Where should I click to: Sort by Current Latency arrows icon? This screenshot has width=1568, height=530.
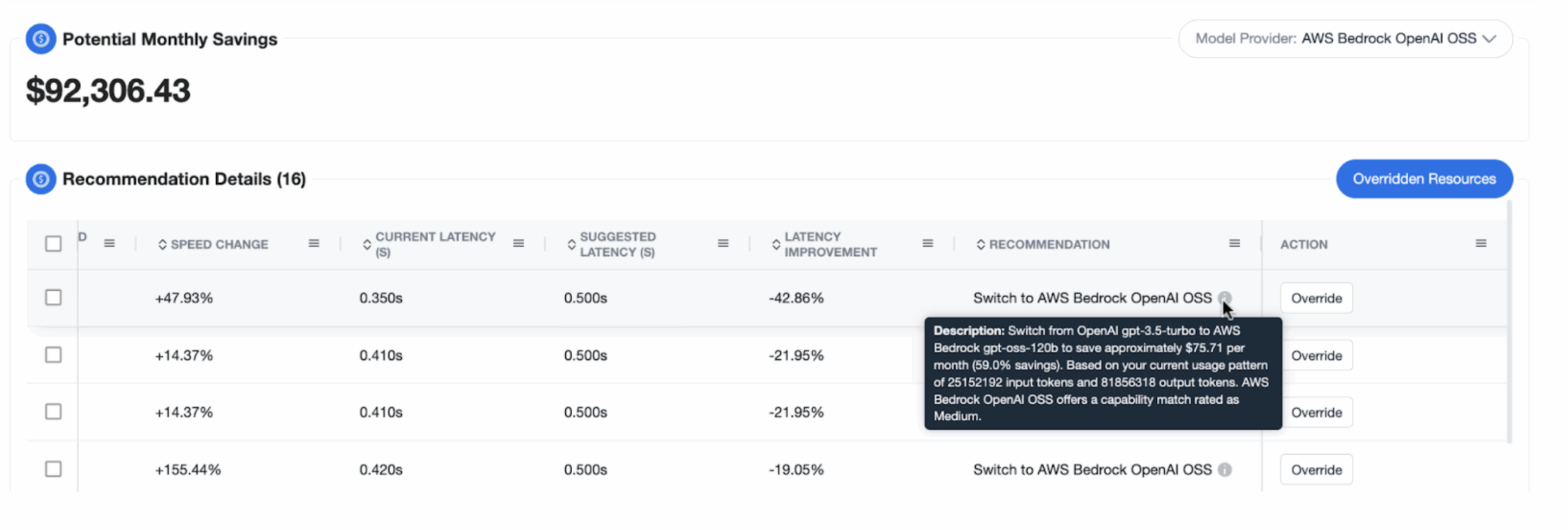[367, 245]
